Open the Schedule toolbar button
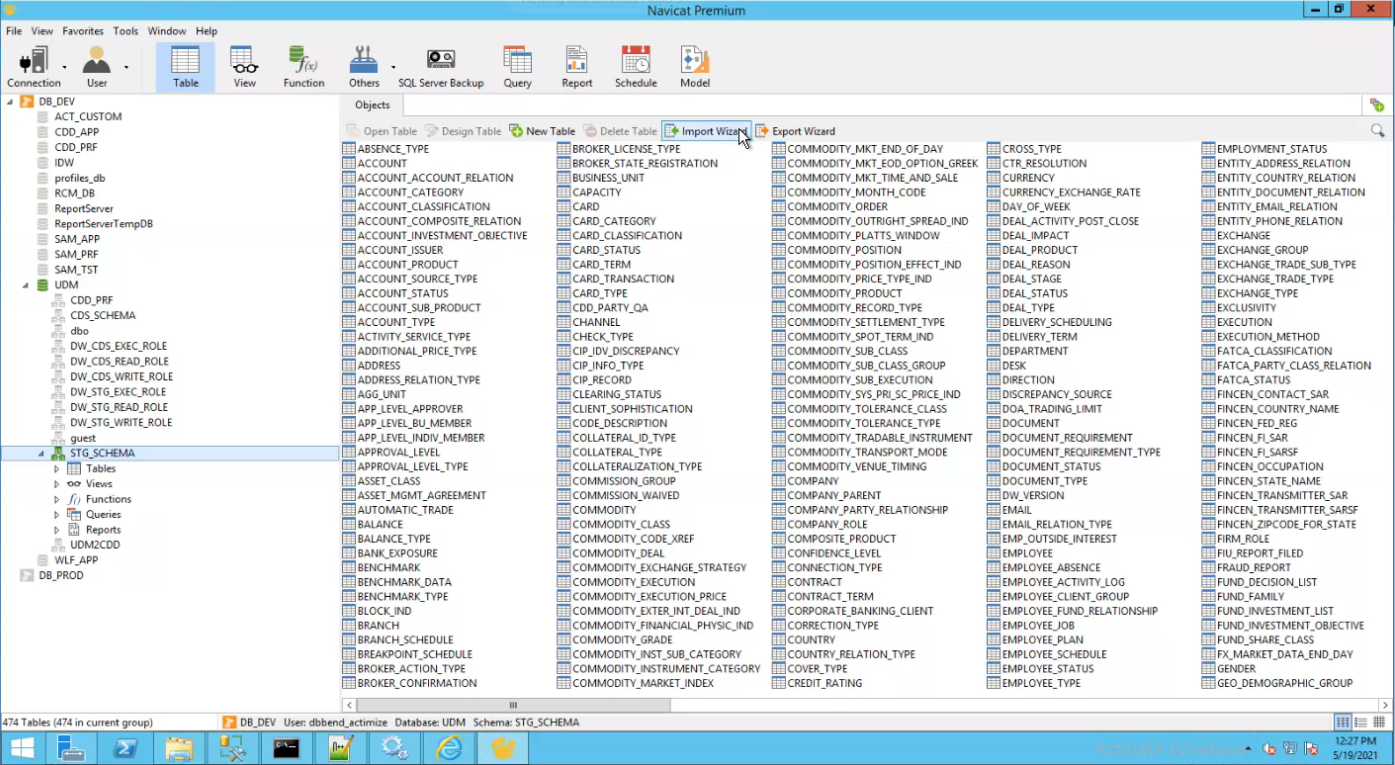 tap(636, 68)
